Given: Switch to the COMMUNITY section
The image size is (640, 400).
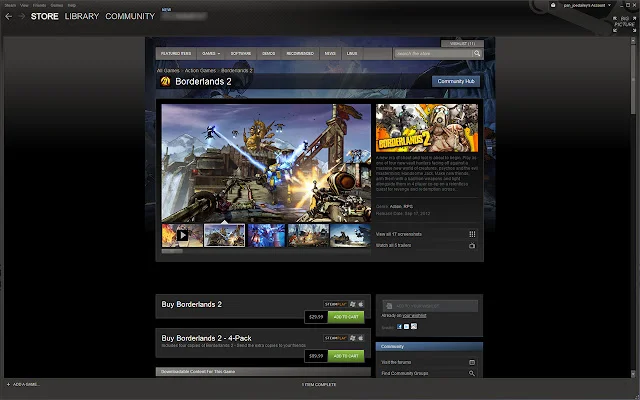Looking at the screenshot, I should tap(130, 16).
